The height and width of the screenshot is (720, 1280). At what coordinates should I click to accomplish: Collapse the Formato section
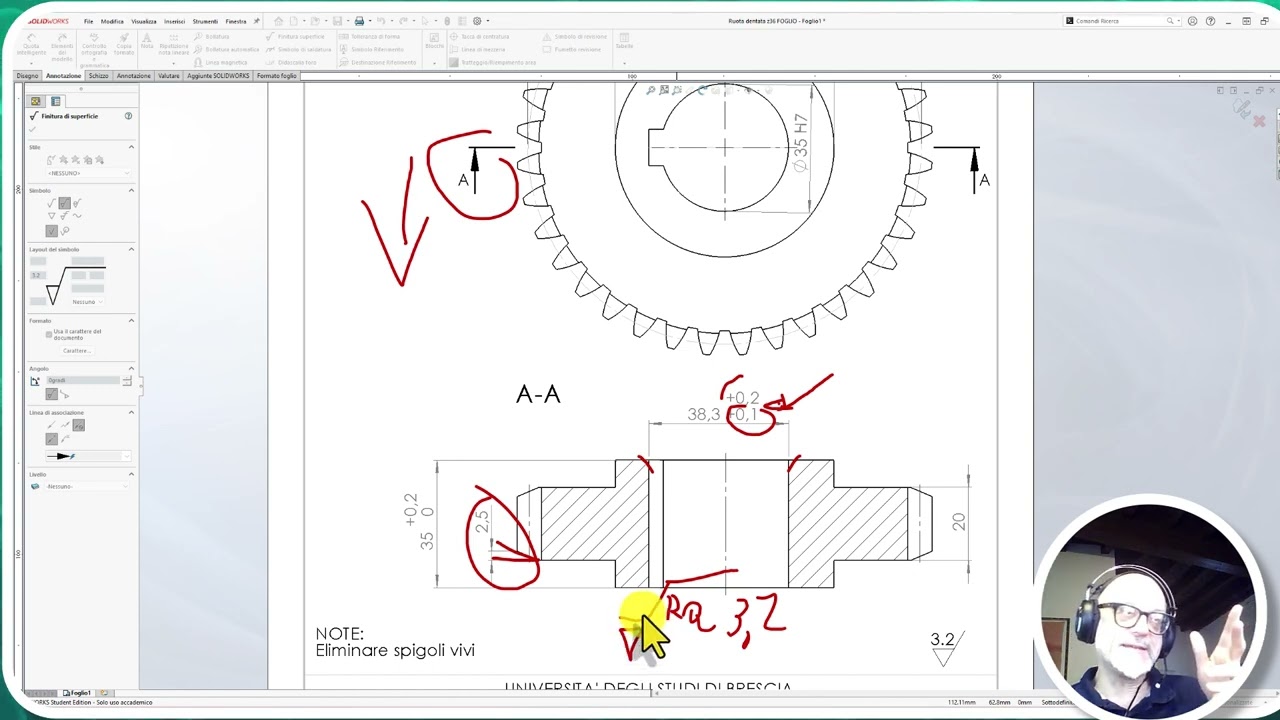tap(131, 321)
